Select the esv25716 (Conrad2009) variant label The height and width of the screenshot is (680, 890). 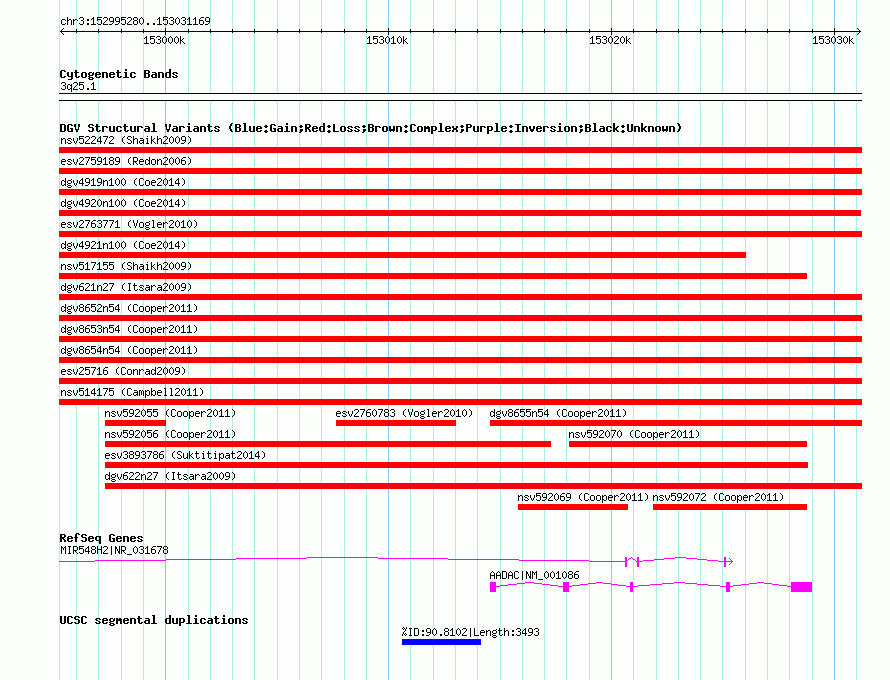[123, 371]
